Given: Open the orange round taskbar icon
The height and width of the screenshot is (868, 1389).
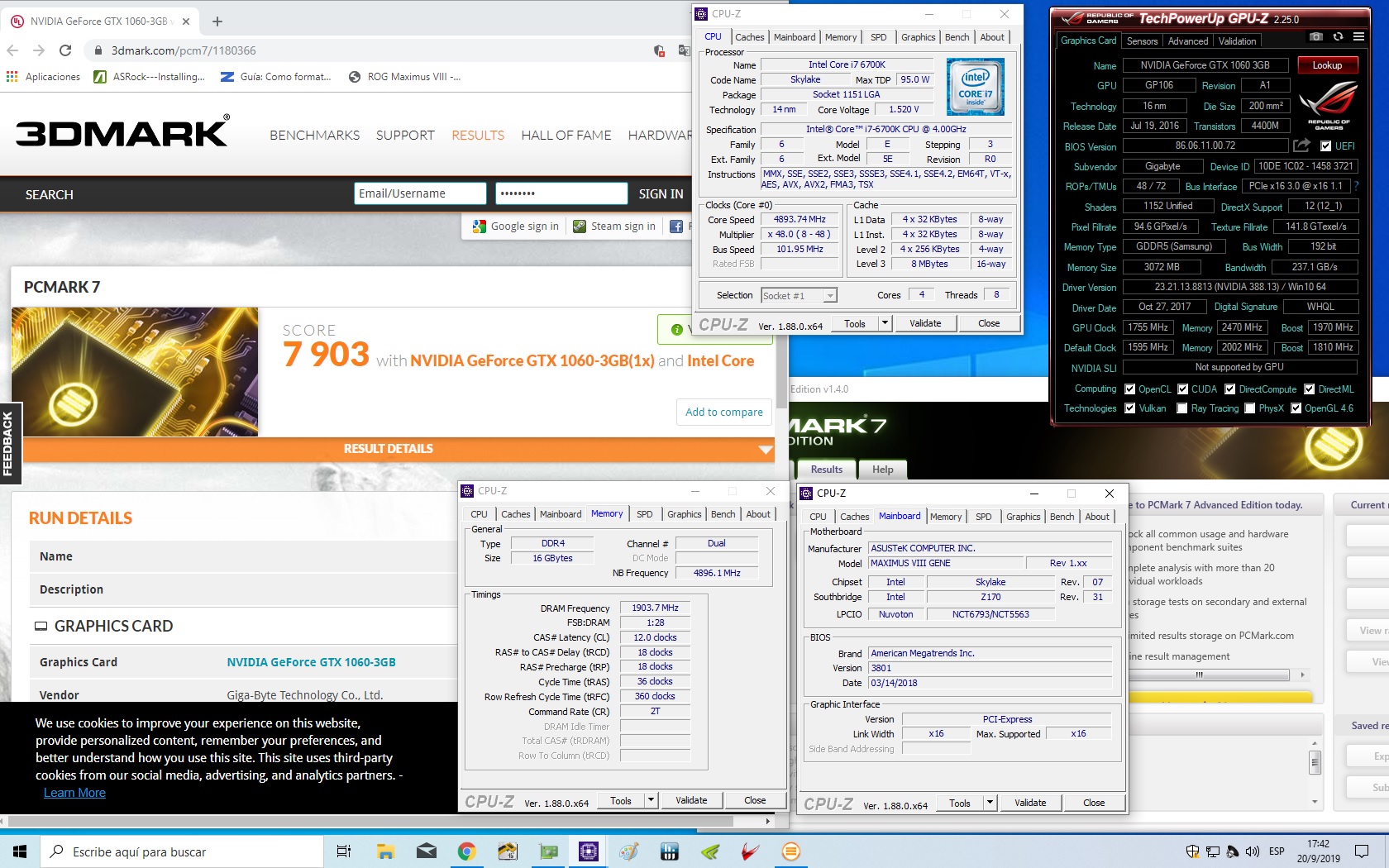Looking at the screenshot, I should tap(791, 851).
